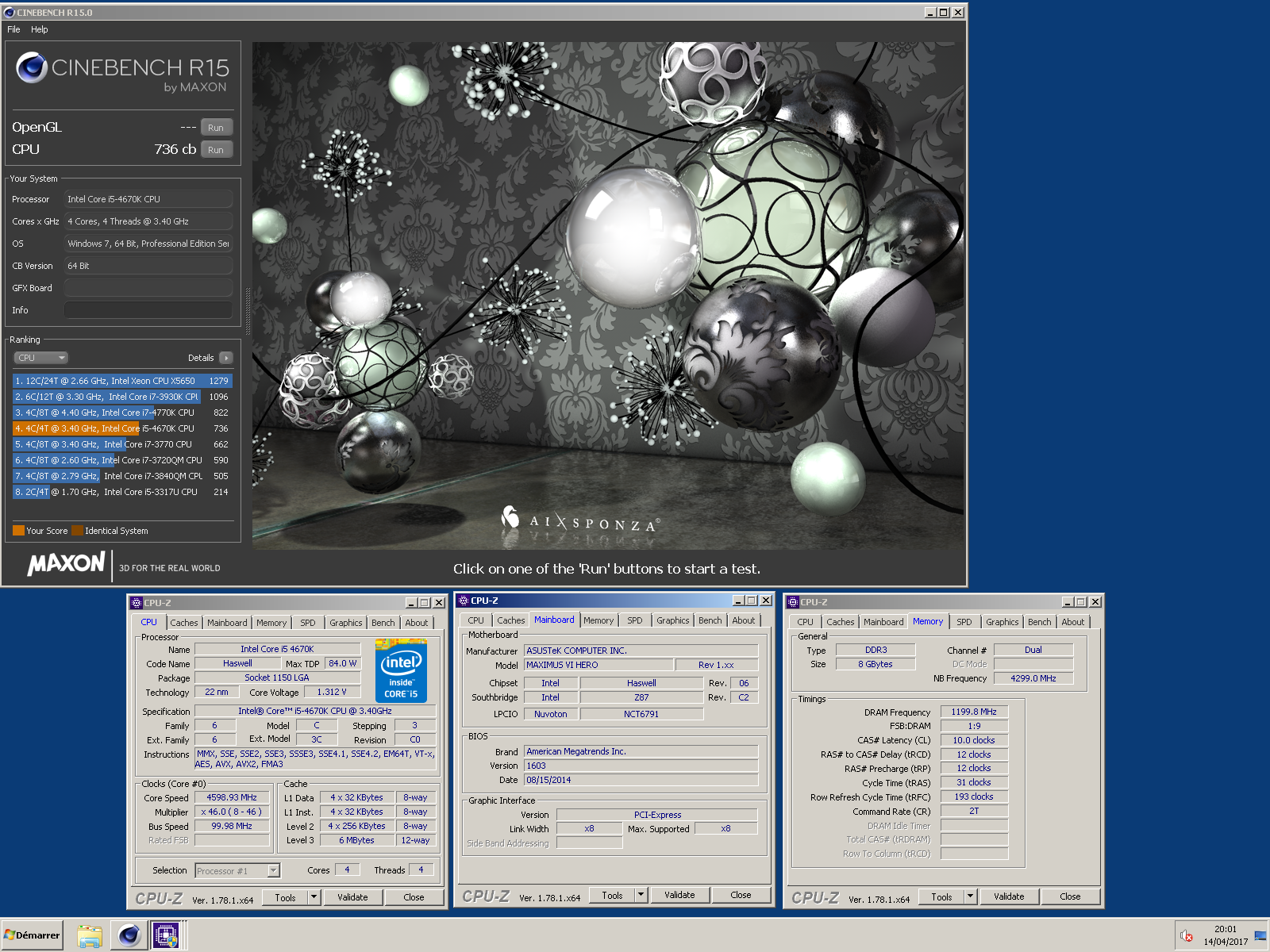Viewport: 1270px width, 952px height.
Task: Run the CPU test
Action: point(216,150)
